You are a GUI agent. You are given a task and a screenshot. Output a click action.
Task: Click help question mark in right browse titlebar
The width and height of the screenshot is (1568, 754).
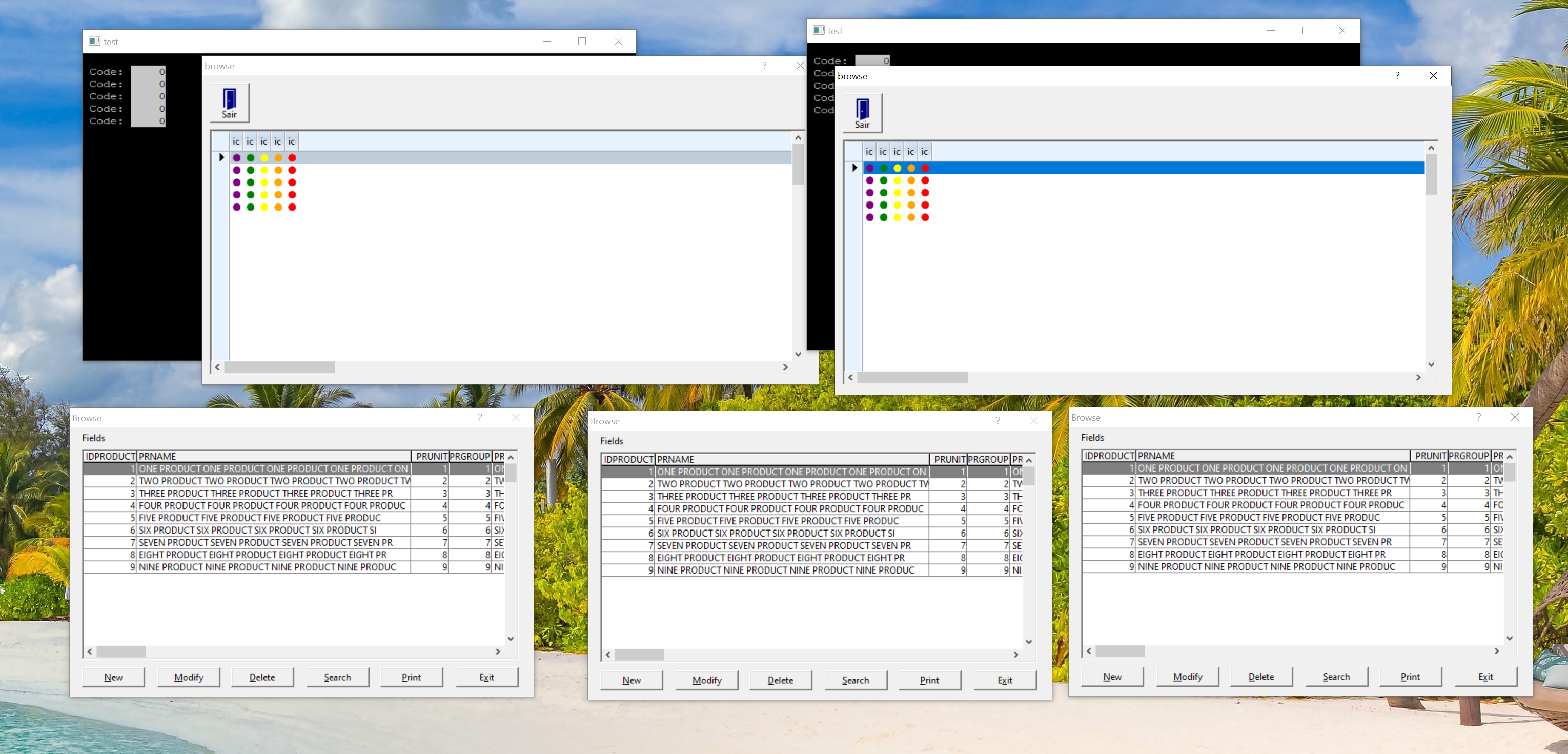coord(1396,75)
